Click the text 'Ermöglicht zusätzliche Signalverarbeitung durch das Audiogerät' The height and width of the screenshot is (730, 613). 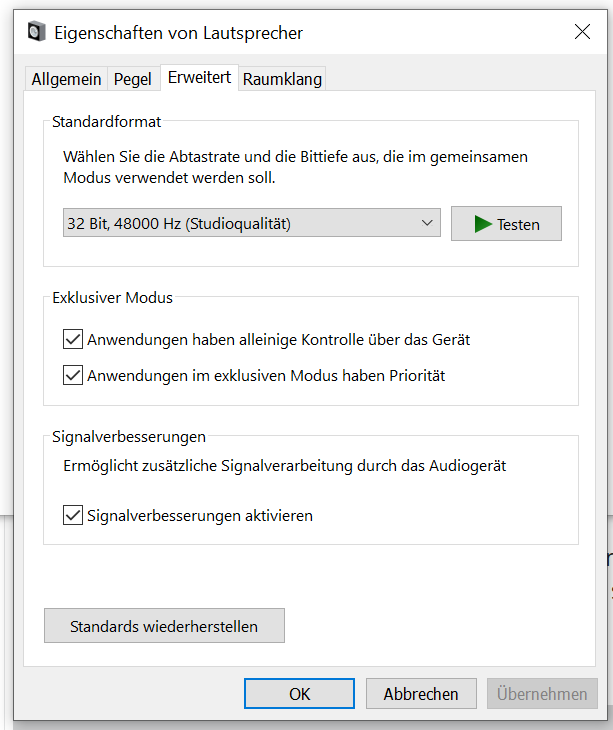pyautogui.click(x=285, y=466)
